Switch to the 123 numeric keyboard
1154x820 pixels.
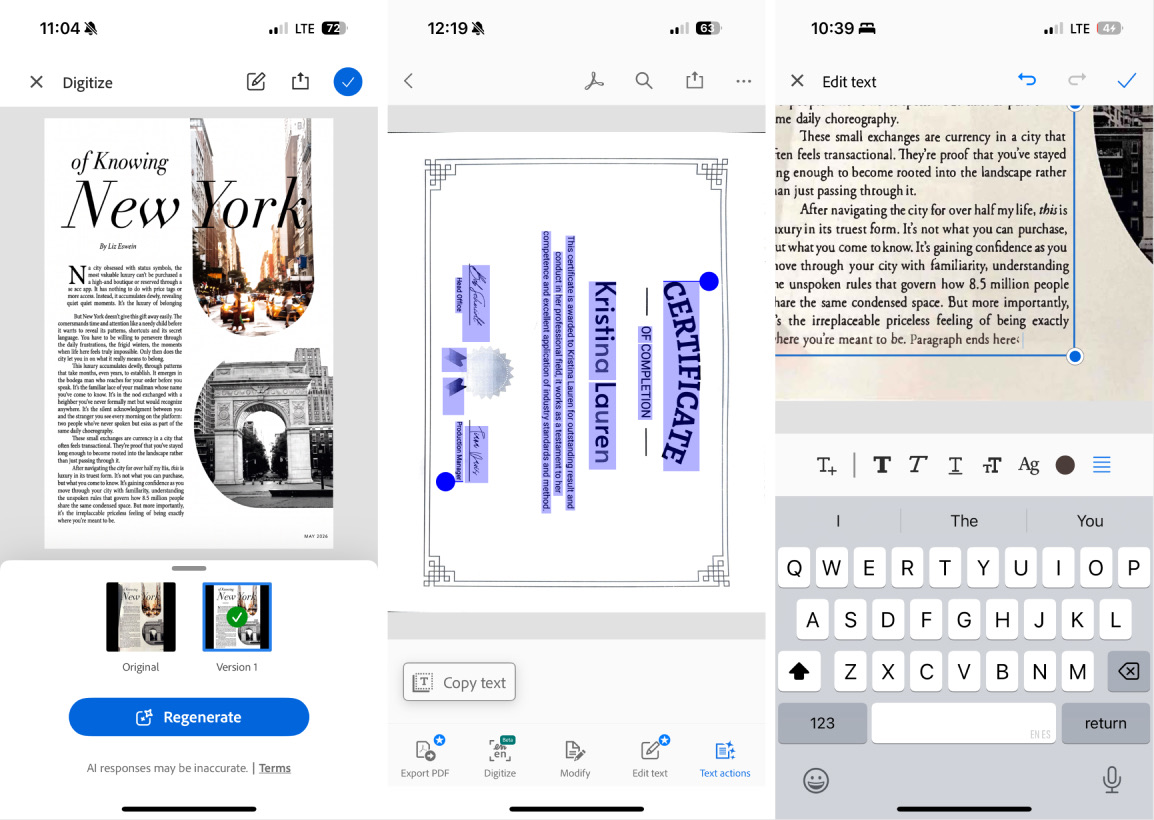822,723
